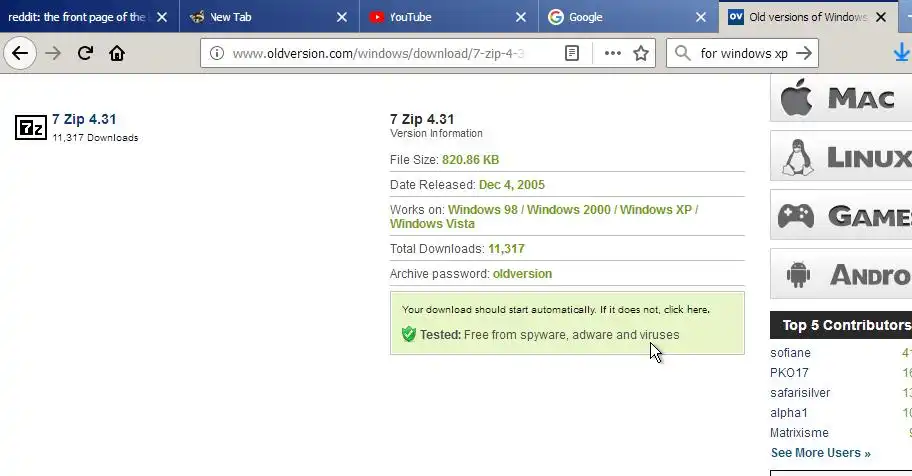912x476 pixels.
Task: Click 'click here' download message
Action: pyautogui.click(x=686, y=310)
